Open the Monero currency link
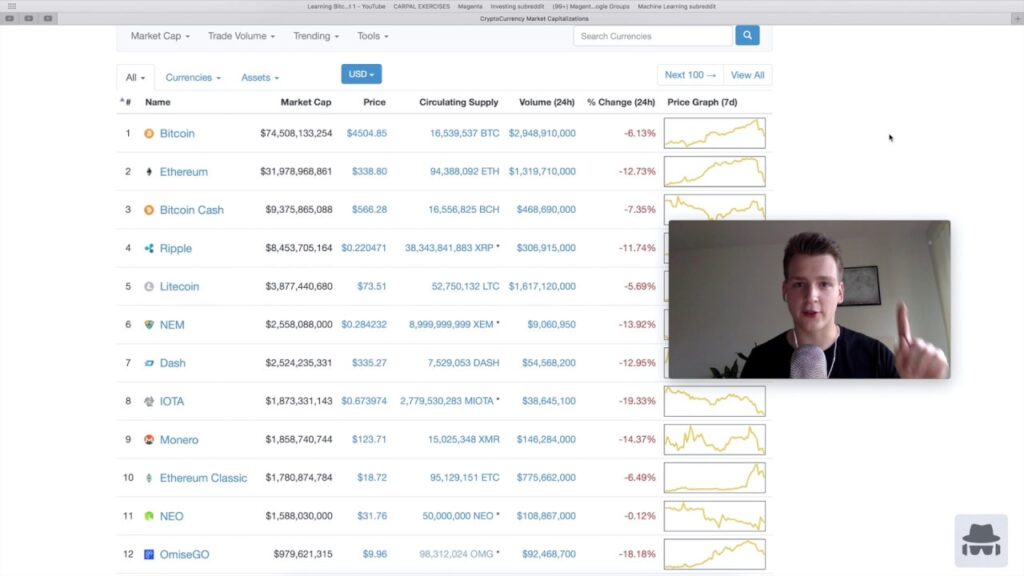This screenshot has height=576, width=1024. click(x=179, y=440)
